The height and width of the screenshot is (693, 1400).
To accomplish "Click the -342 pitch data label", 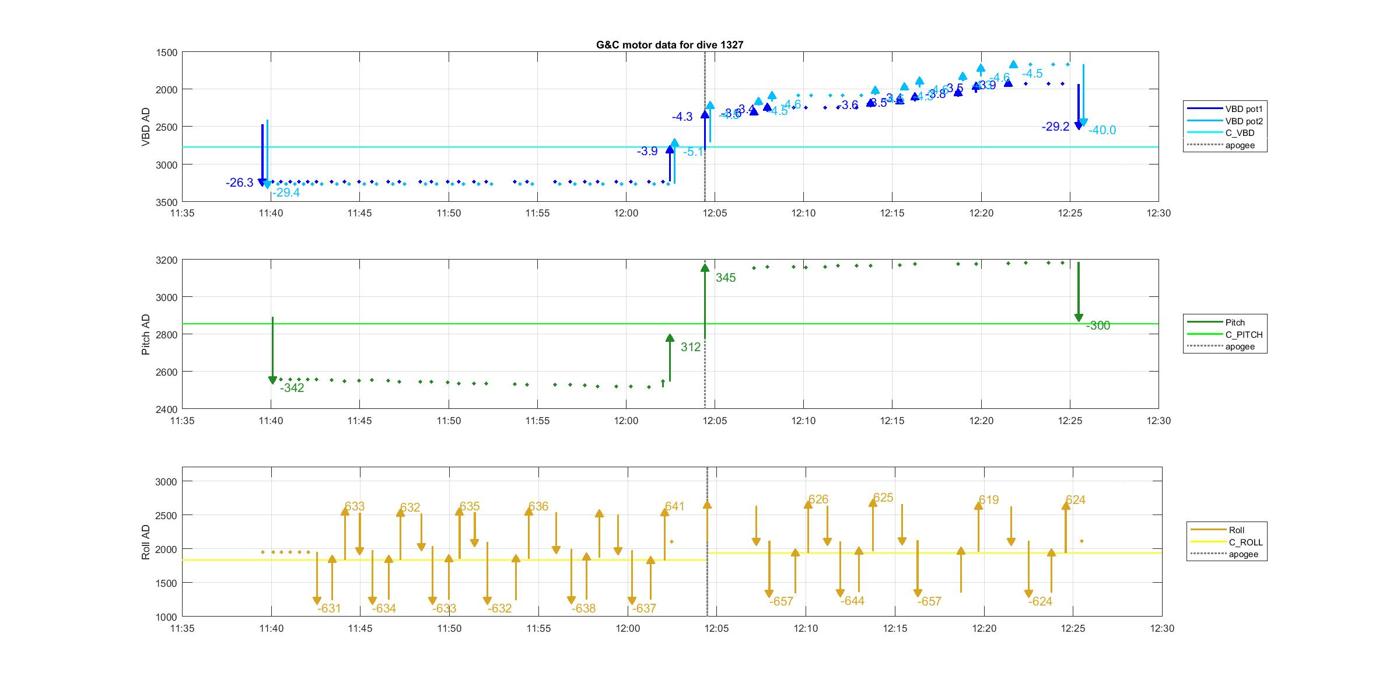I will pyautogui.click(x=292, y=388).
